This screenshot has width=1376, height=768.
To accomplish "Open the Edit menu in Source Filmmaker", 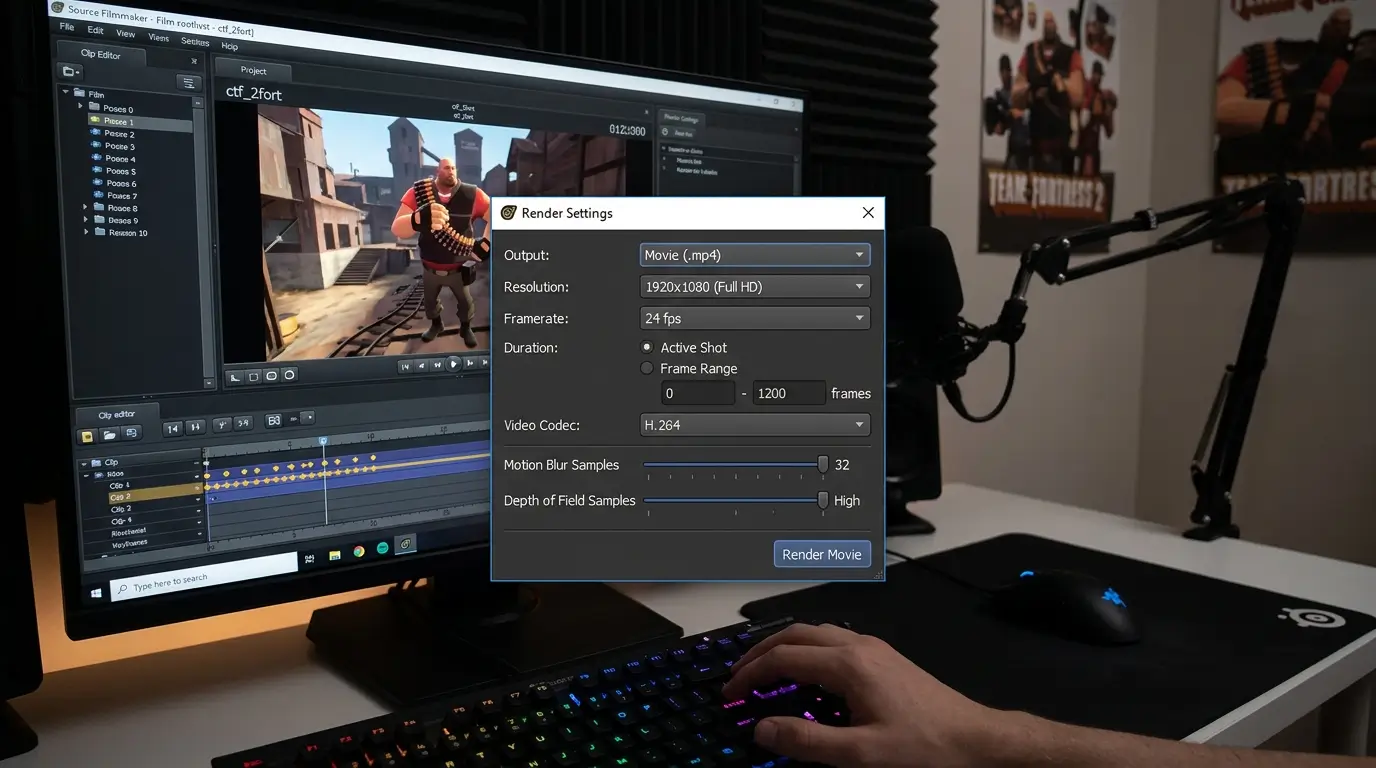I will (x=95, y=30).
